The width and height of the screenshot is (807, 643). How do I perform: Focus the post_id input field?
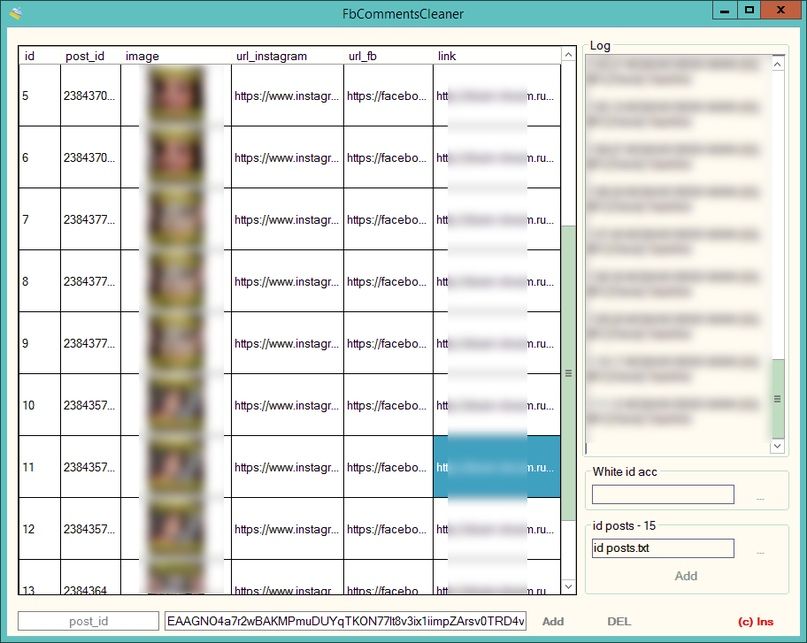coord(89,621)
